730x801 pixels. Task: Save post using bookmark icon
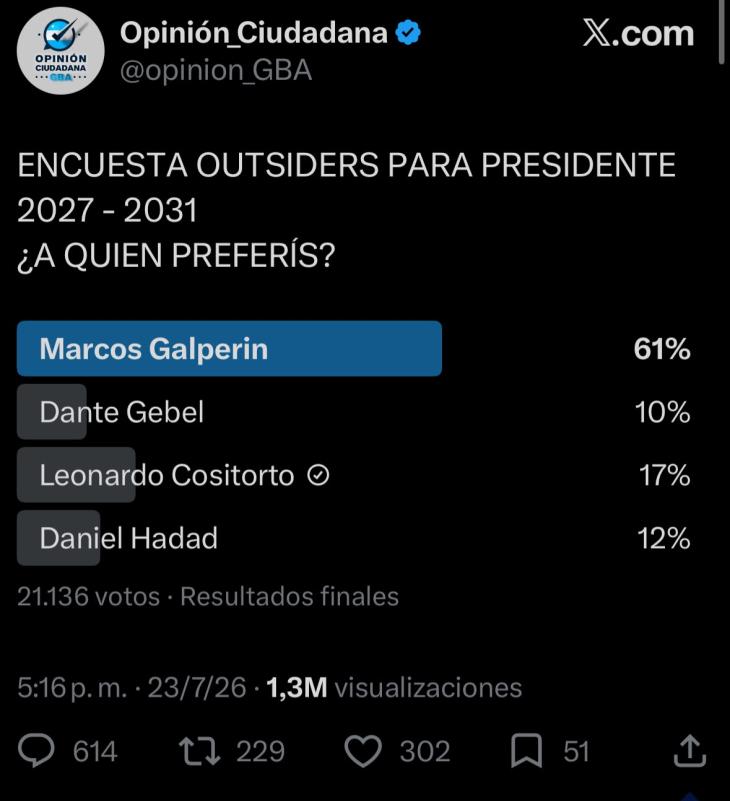526,751
